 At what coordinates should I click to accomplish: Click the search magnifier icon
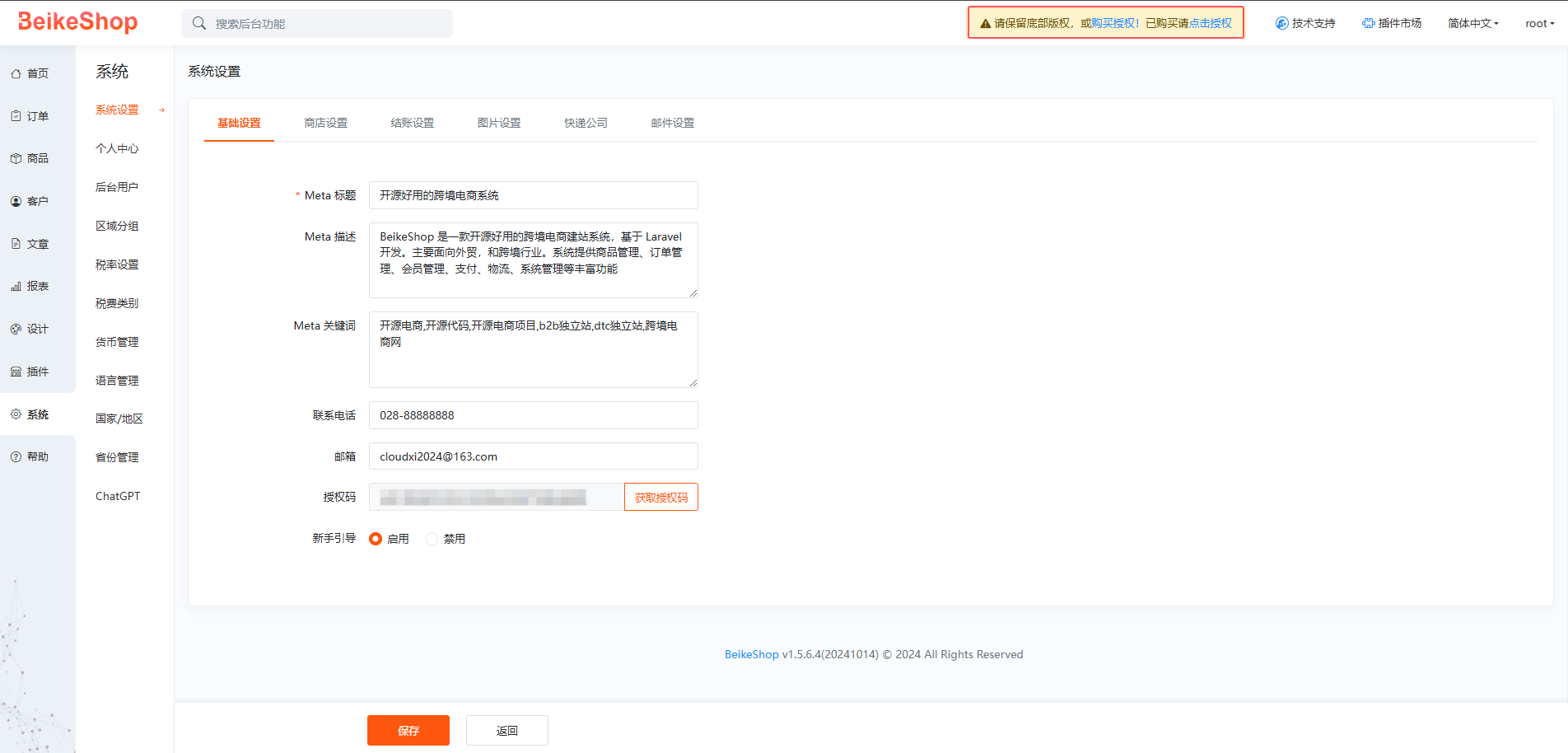tap(199, 23)
